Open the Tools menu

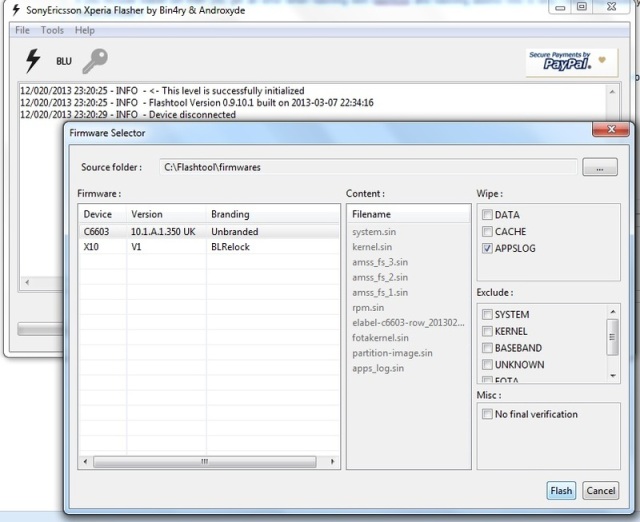[52, 30]
